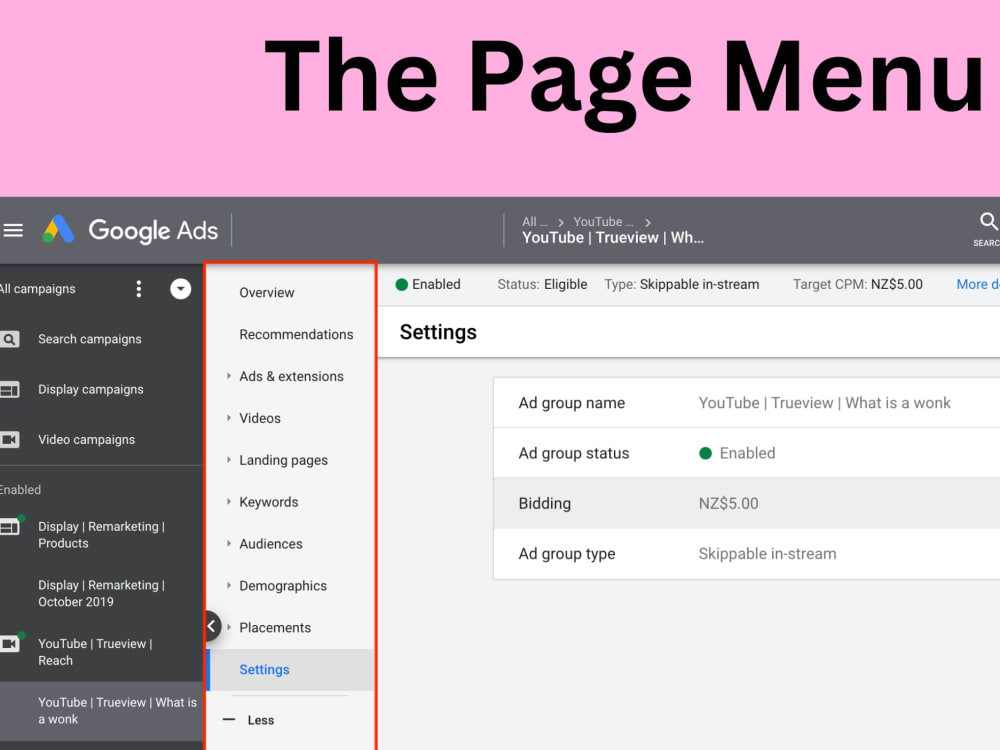This screenshot has width=1000, height=750.
Task: Expand the Videos submenu arrow
Action: click(228, 418)
